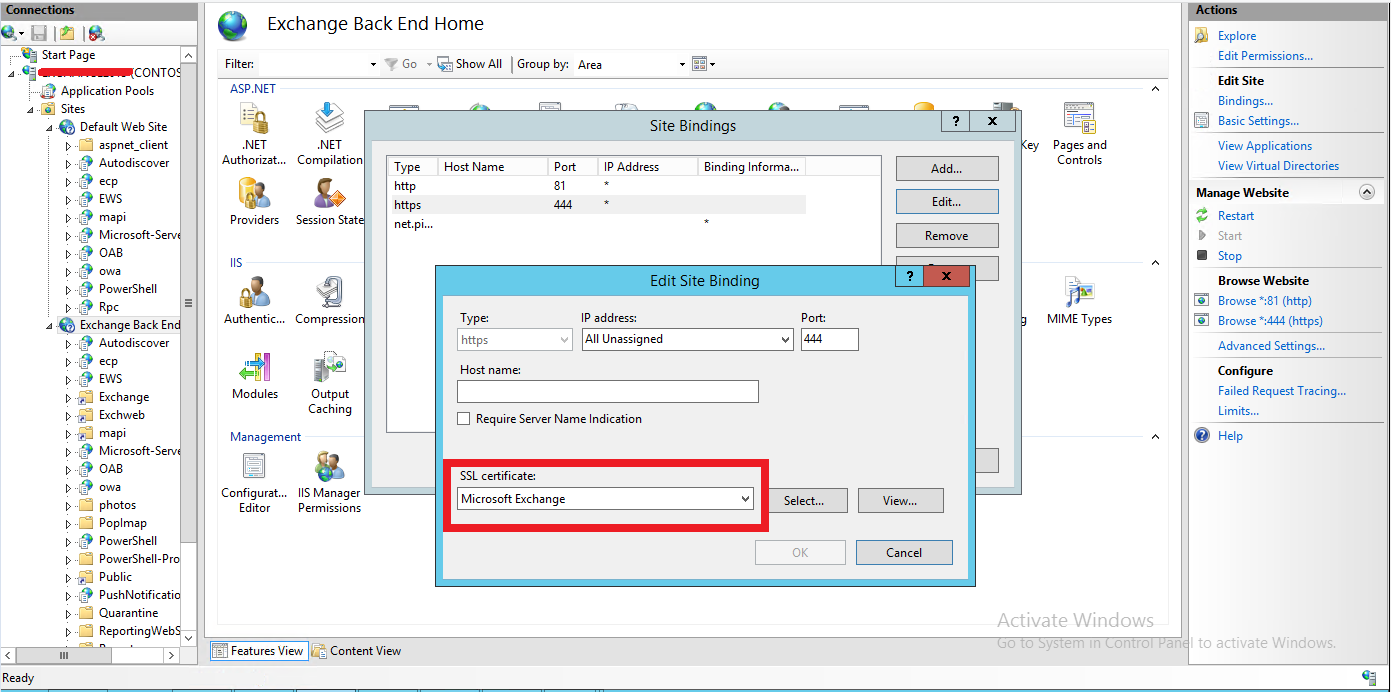Image resolution: width=1391 pixels, height=692 pixels.
Task: Open the IP address dropdown
Action: tap(784, 339)
